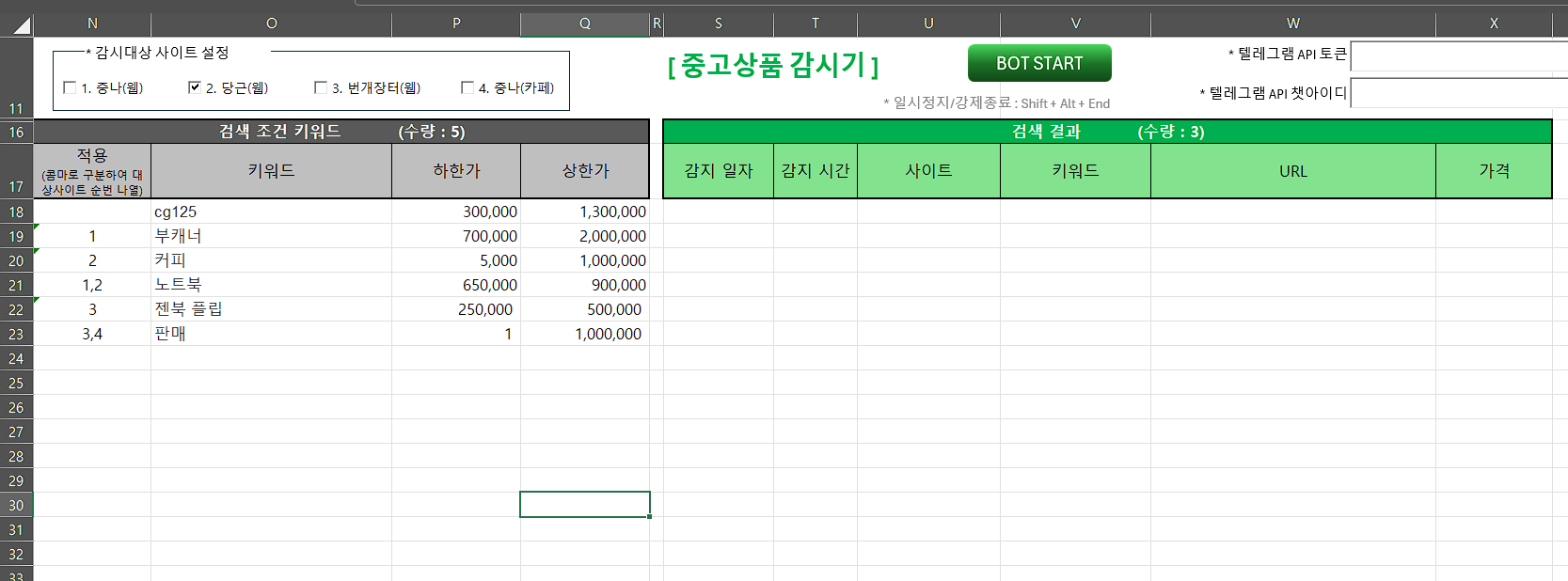
Task: Click the 젠북 플립 keyword cell
Action: coord(271,309)
